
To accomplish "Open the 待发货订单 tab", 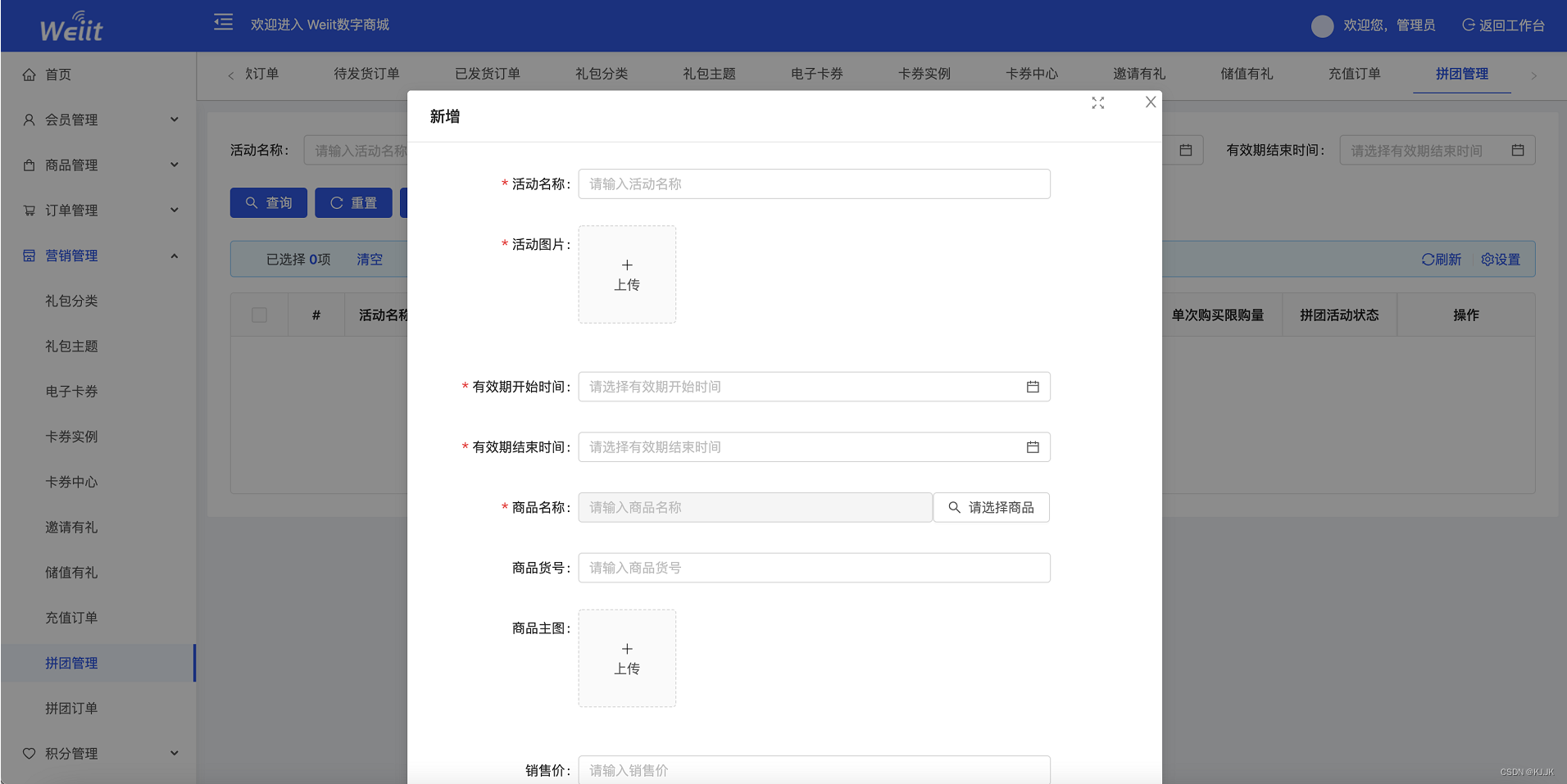I will pos(366,74).
